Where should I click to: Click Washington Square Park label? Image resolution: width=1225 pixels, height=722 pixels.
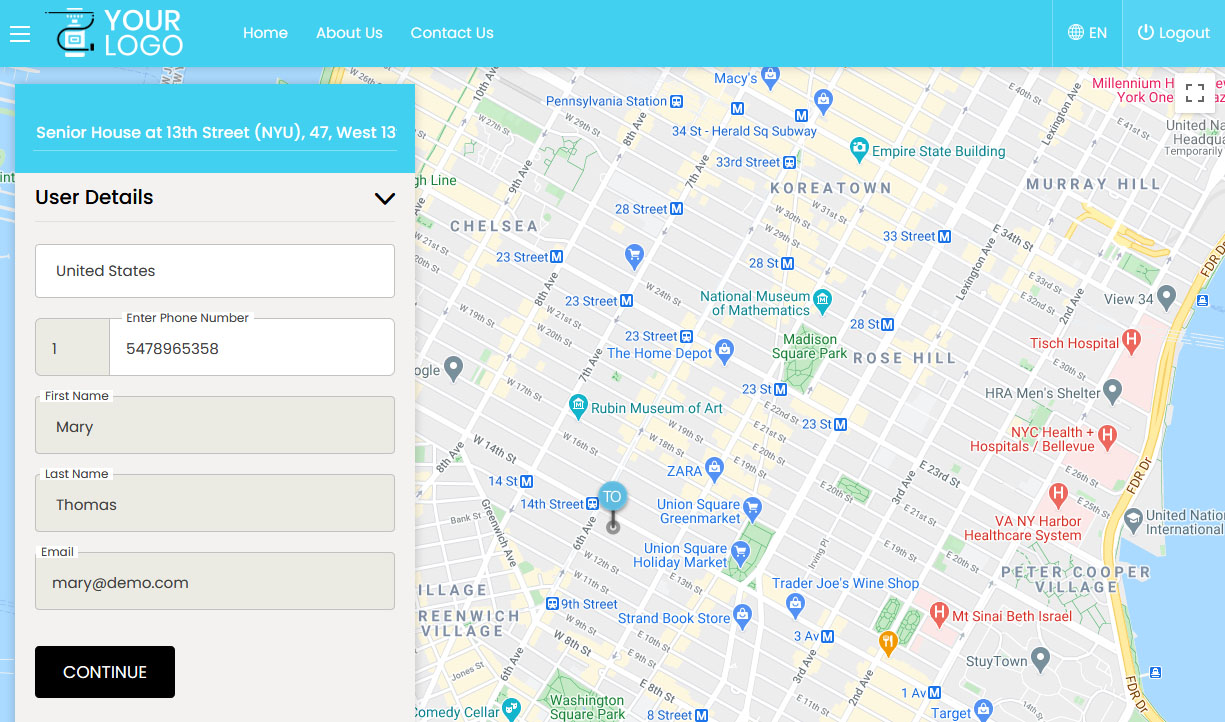pyautogui.click(x=587, y=707)
